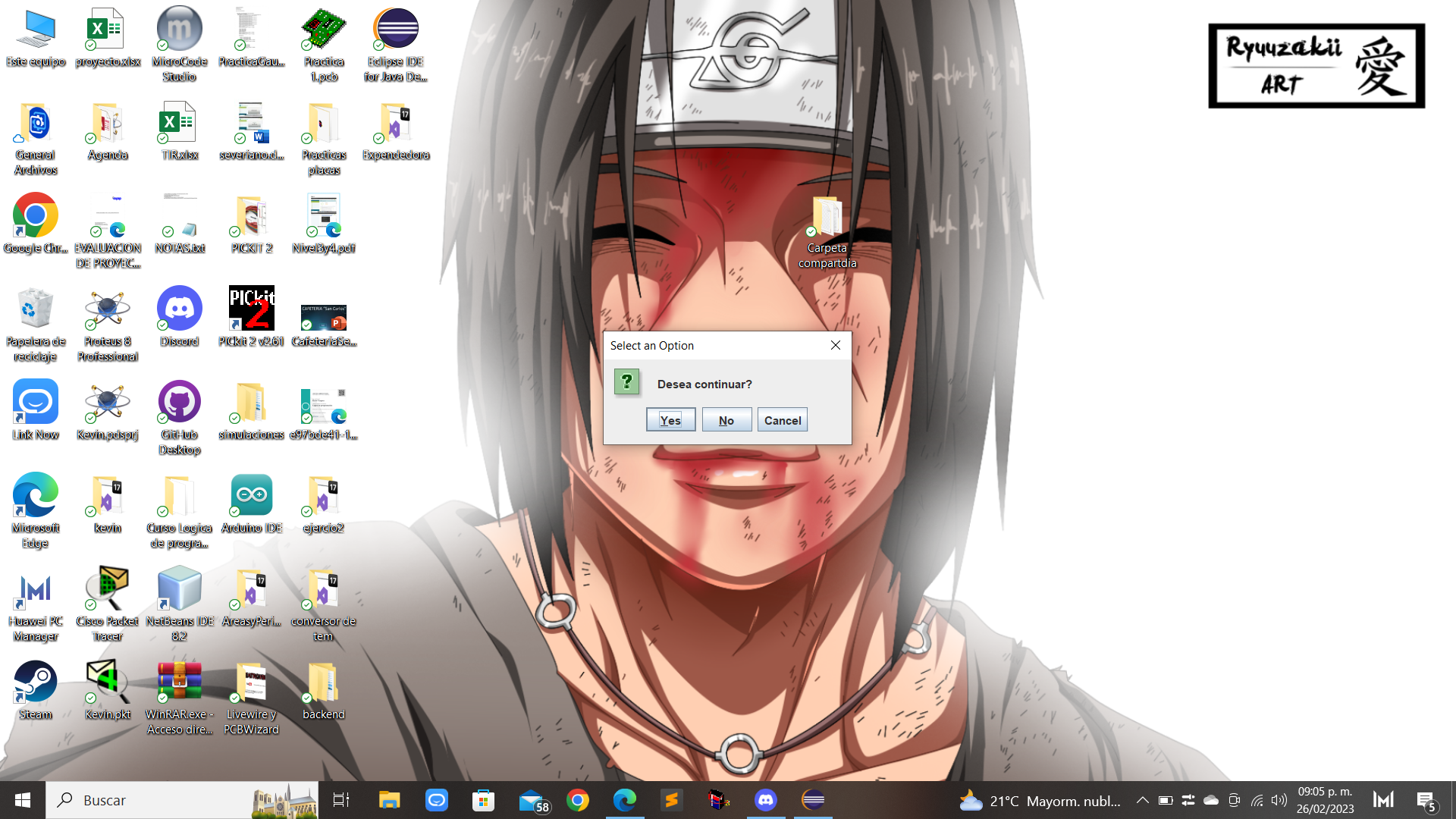
Task: Click No in the dialog
Action: tap(726, 420)
